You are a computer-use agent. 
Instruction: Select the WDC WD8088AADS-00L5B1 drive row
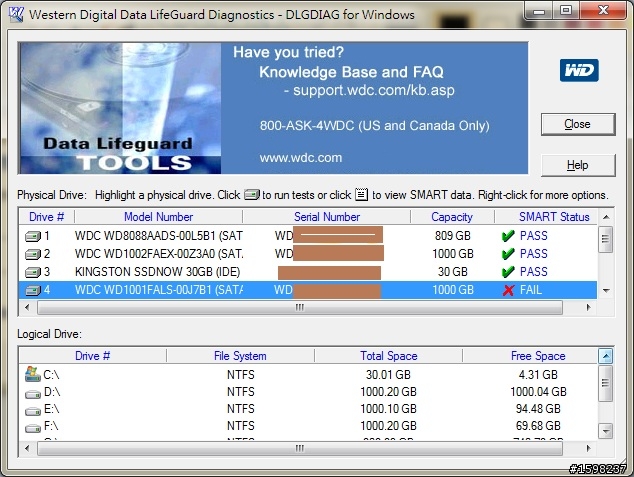308,236
